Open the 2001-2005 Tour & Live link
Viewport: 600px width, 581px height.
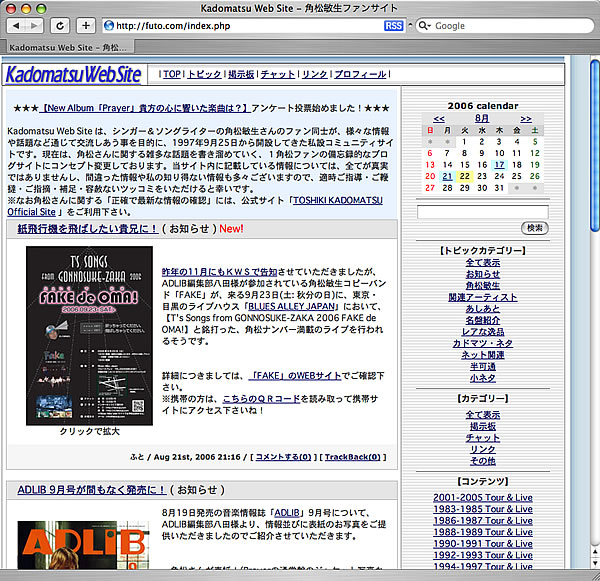tap(482, 498)
